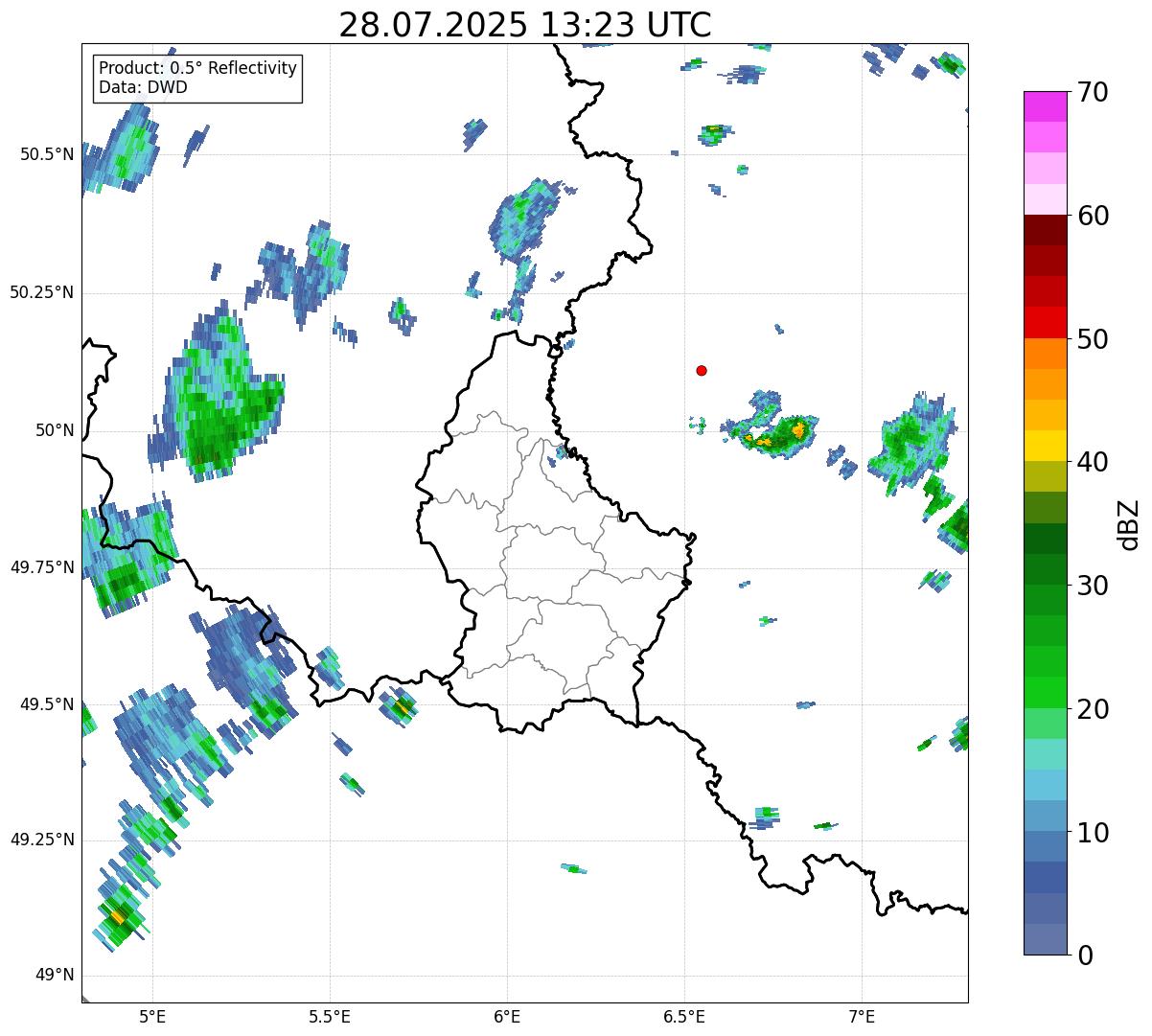Click the 'Data: DWD' text

143,87
